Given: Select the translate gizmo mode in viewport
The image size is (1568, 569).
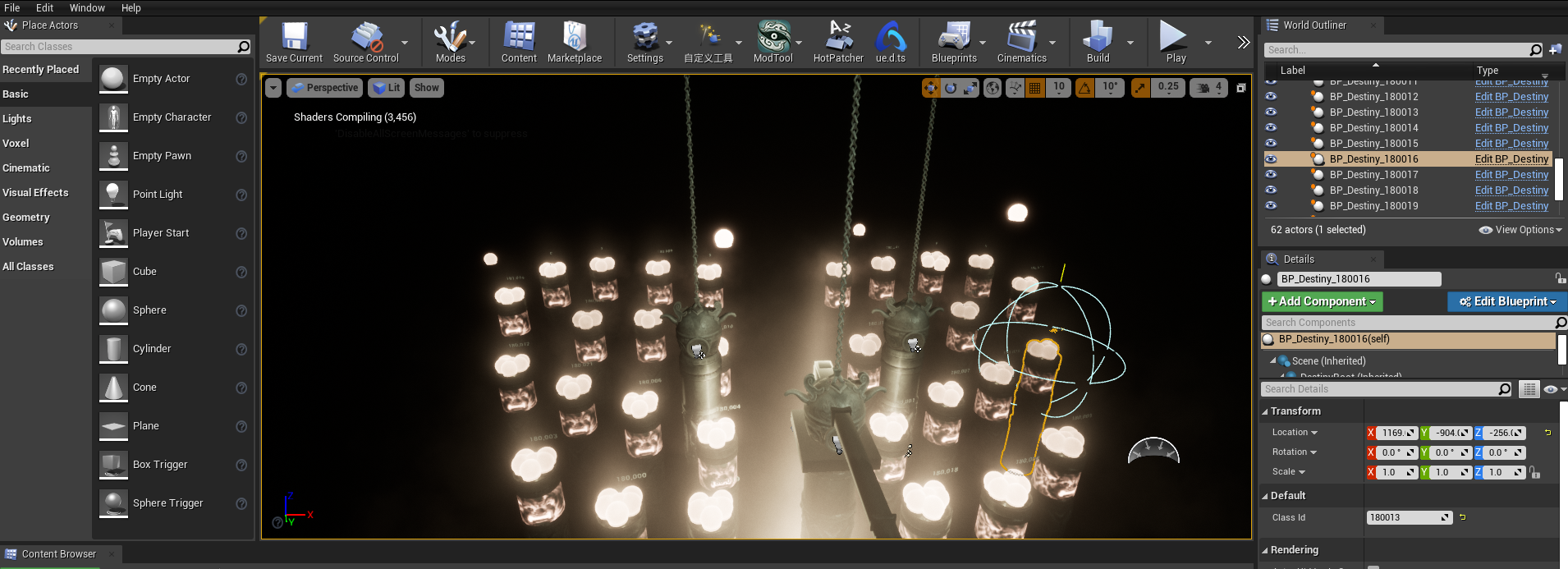Looking at the screenshot, I should 931,88.
